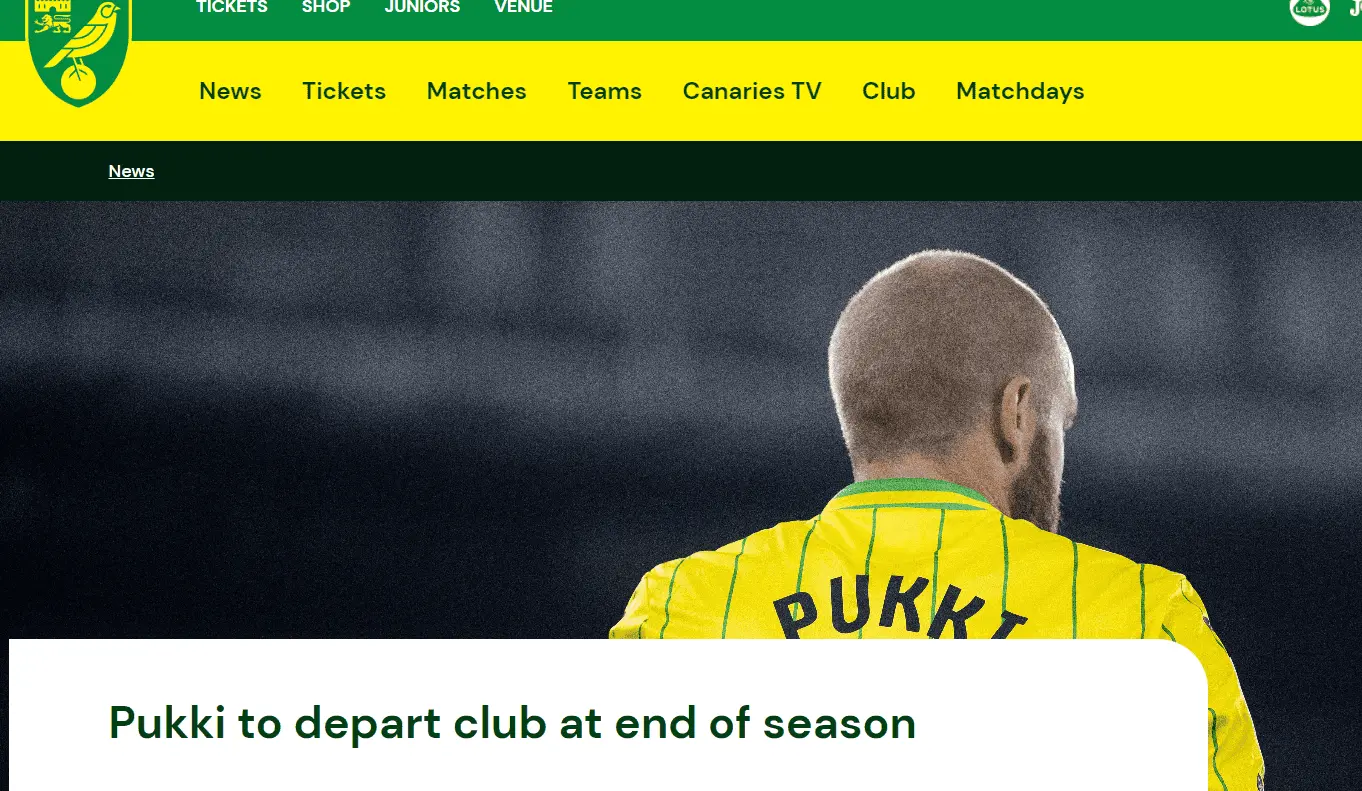Choose Teams from the main navigation
This screenshot has width=1362, height=791.
605,91
